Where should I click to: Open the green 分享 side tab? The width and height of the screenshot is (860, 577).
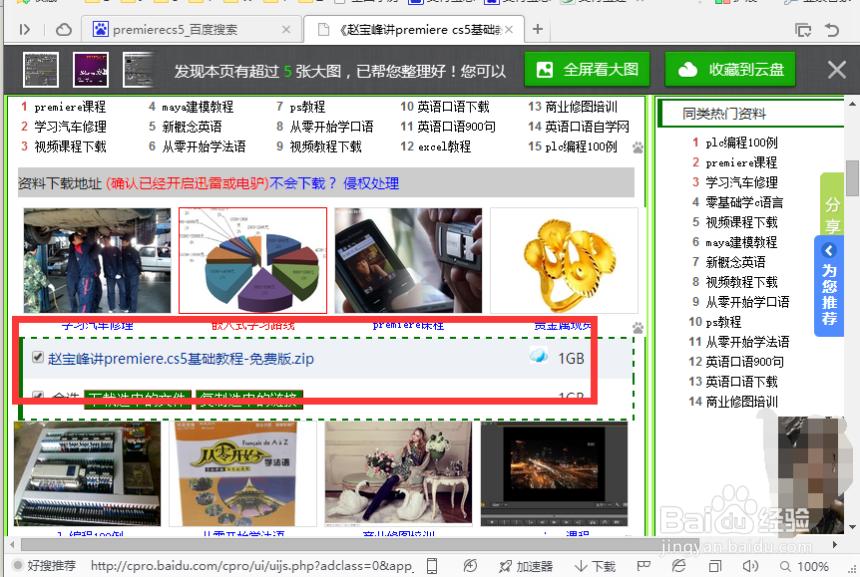click(831, 204)
